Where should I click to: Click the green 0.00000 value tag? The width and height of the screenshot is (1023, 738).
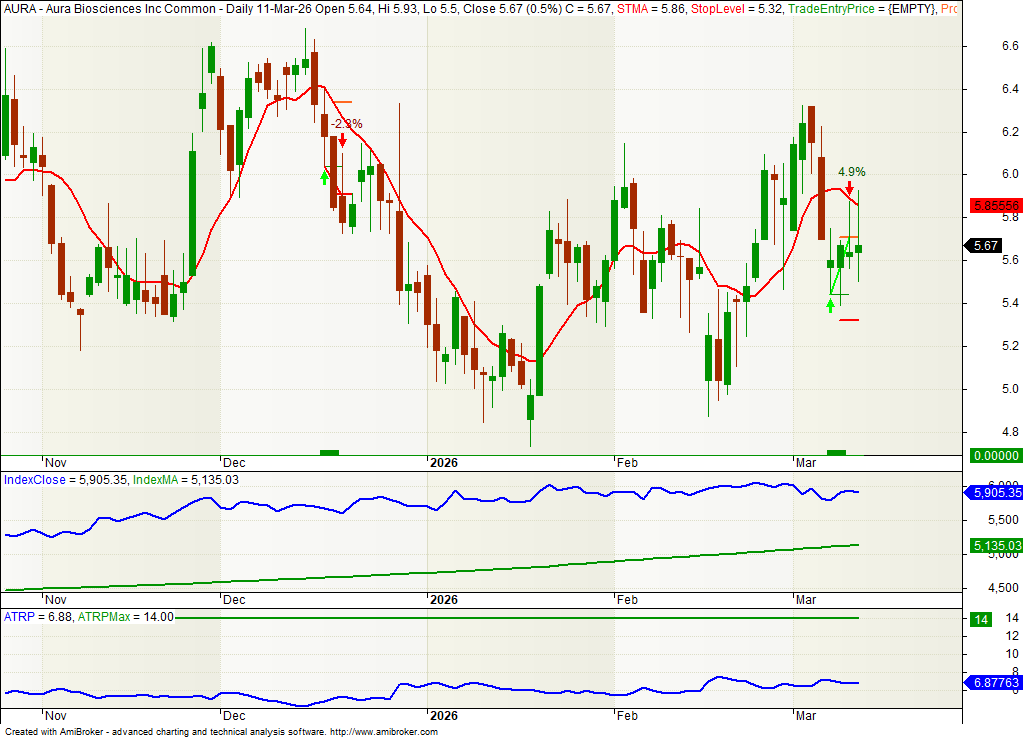994,455
